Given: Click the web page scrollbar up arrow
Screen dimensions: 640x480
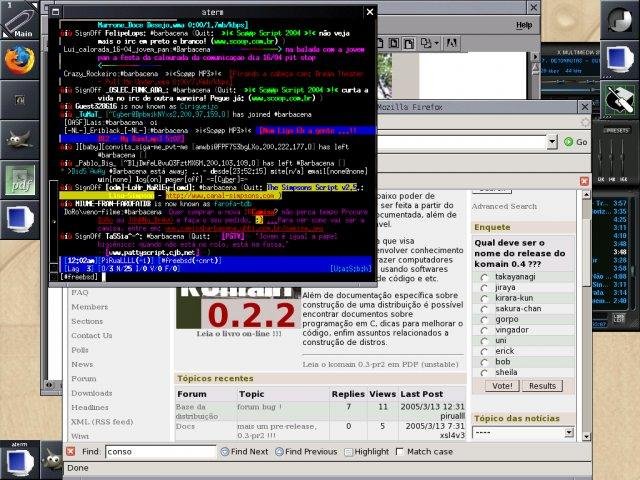Looking at the screenshot, I should (587, 194).
